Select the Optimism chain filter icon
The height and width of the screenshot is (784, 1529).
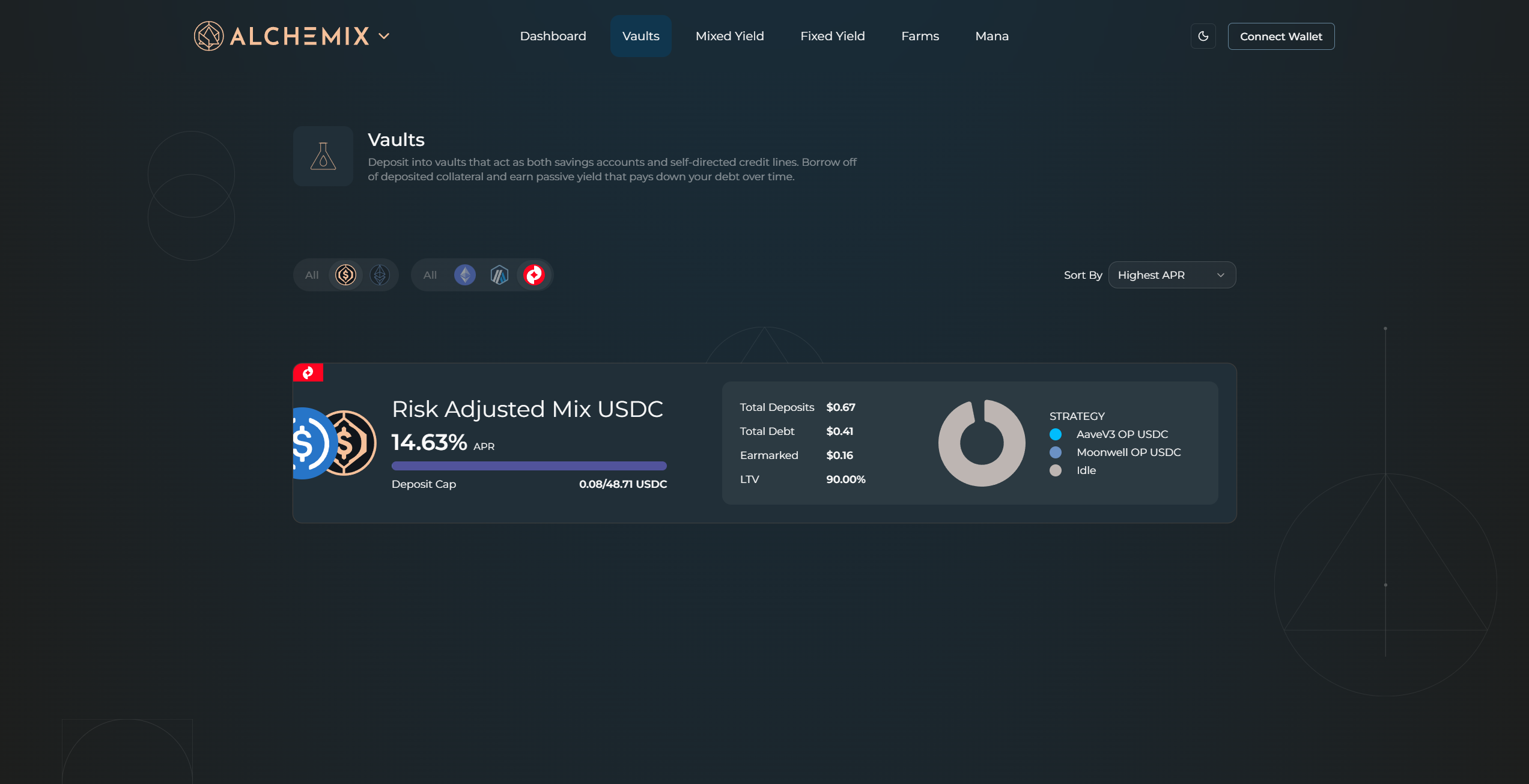(x=533, y=275)
